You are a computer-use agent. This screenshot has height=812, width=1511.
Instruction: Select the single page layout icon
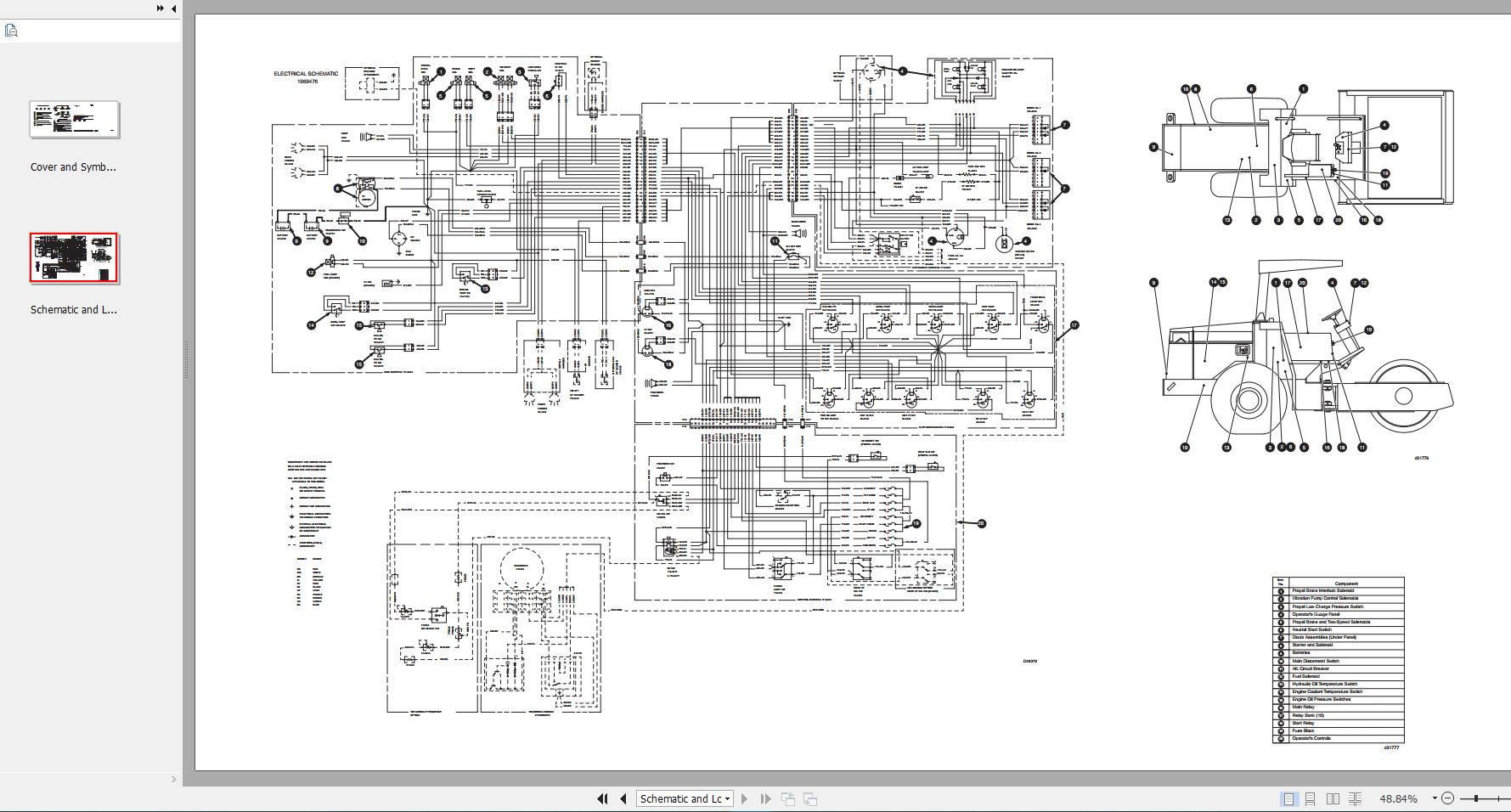(x=1288, y=798)
